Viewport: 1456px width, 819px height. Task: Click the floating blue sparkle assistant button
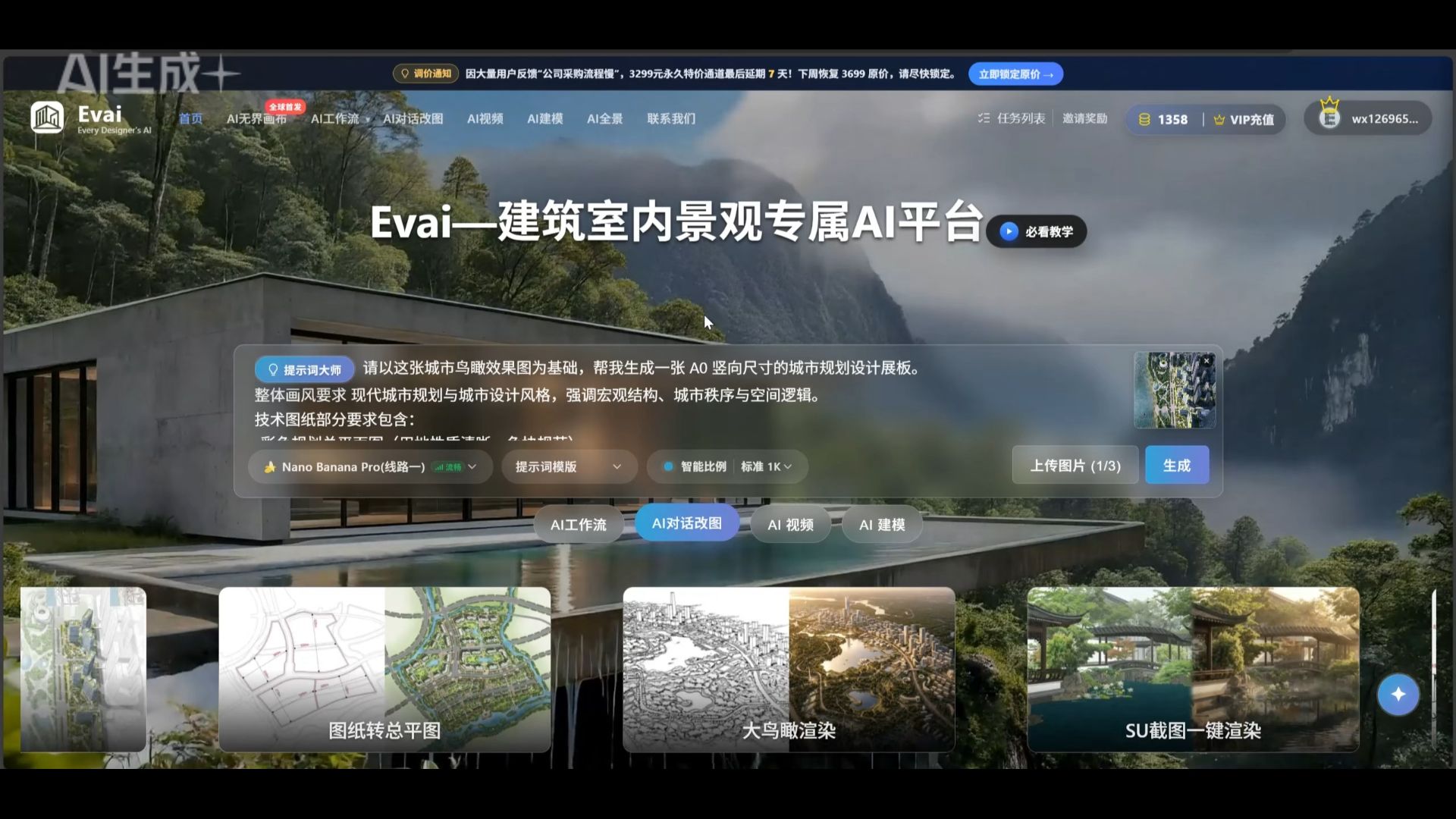click(x=1398, y=694)
